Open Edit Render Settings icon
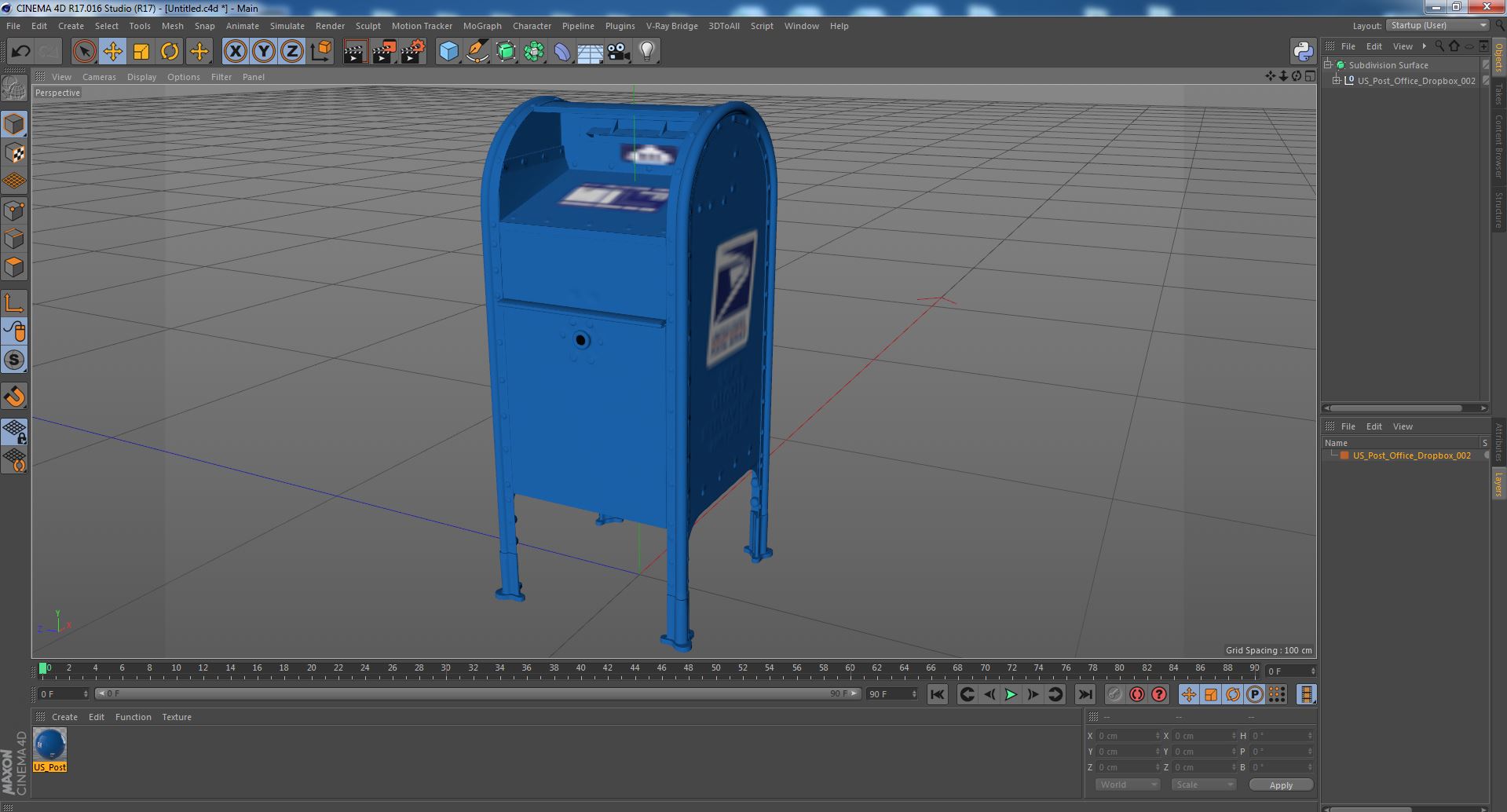Viewport: 1507px width, 812px height. click(x=413, y=52)
